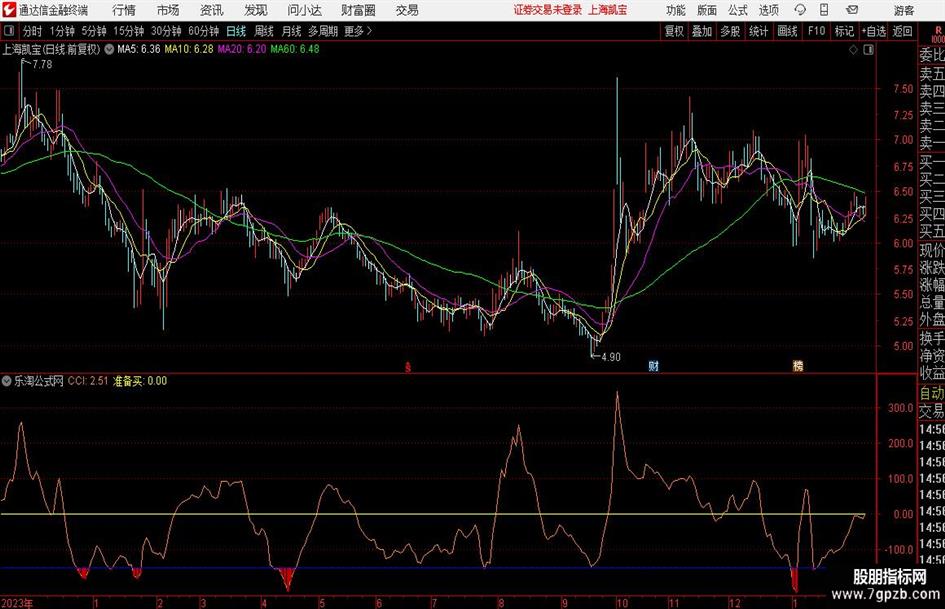Open the 行情 menu
Screen dimensions: 945x609
coord(124,10)
